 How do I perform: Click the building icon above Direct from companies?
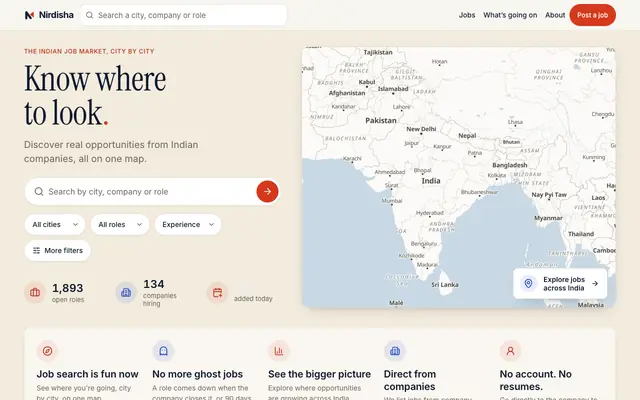(x=395, y=351)
